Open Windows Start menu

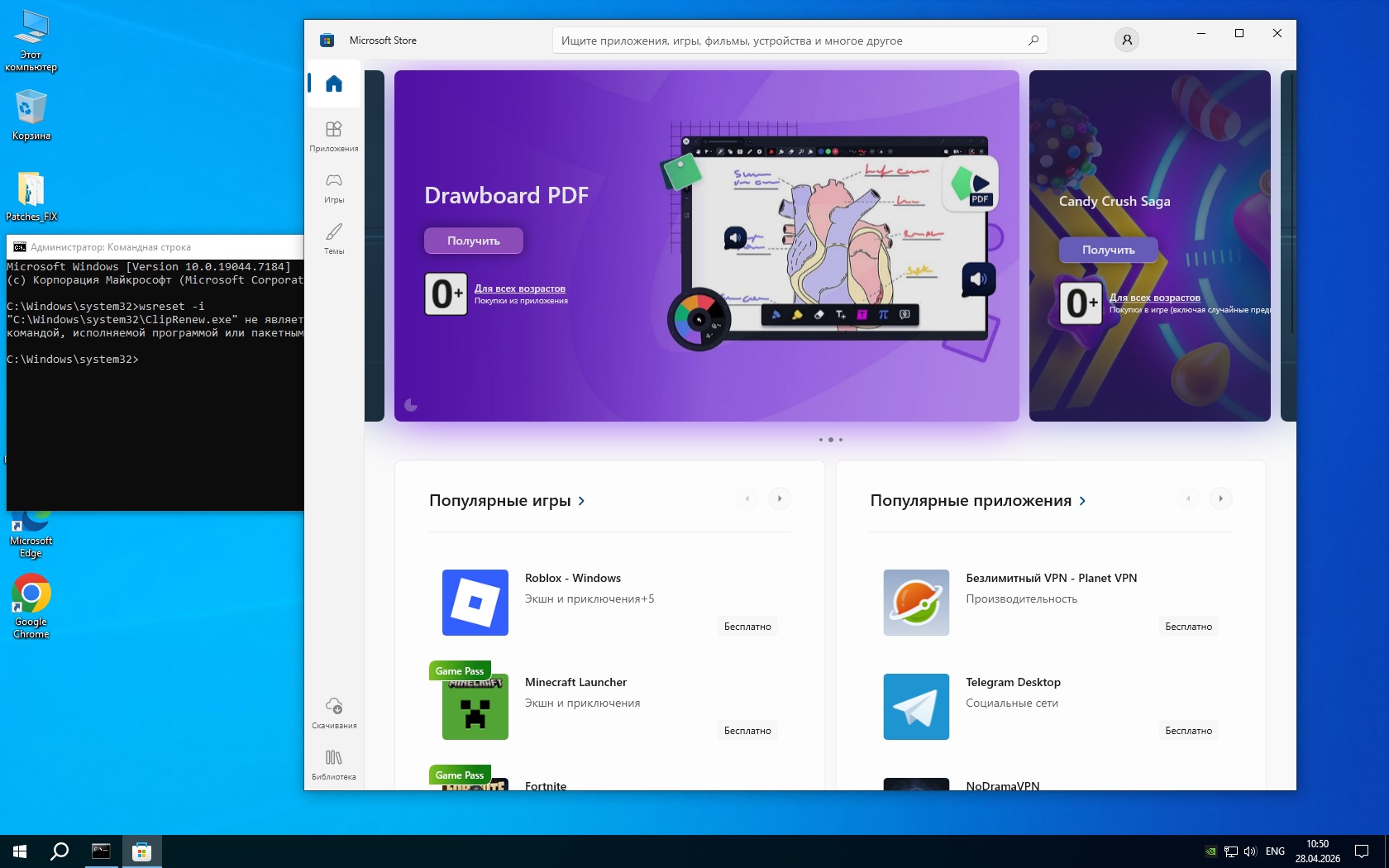click(x=20, y=851)
